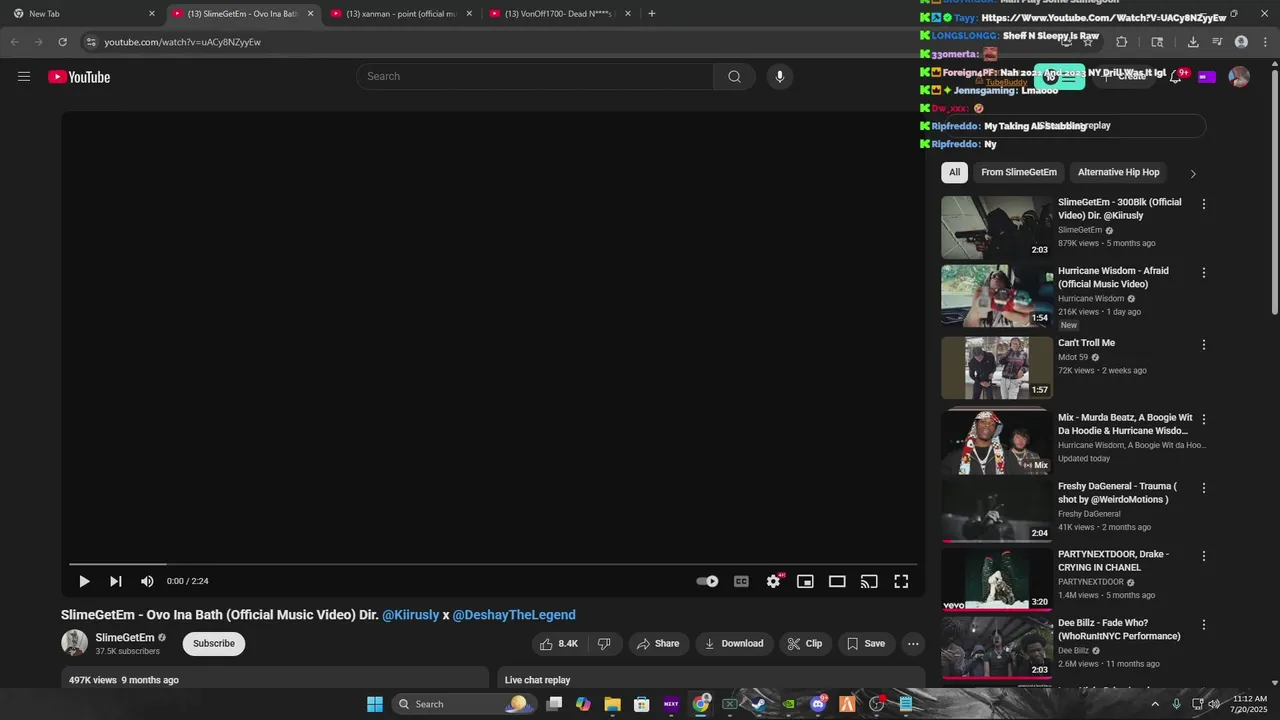This screenshot has width=1280, height=720.
Task: Open Windows Start menu
Action: click(x=375, y=704)
